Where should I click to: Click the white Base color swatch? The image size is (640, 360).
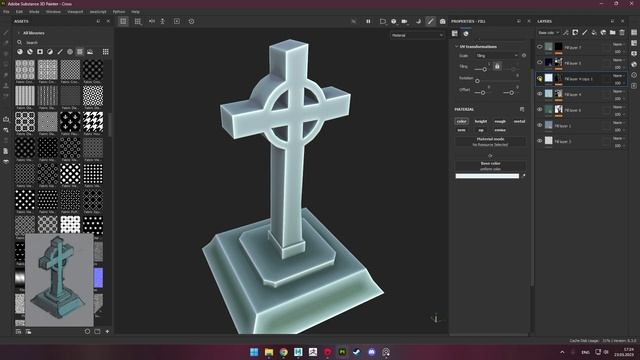[x=487, y=176]
